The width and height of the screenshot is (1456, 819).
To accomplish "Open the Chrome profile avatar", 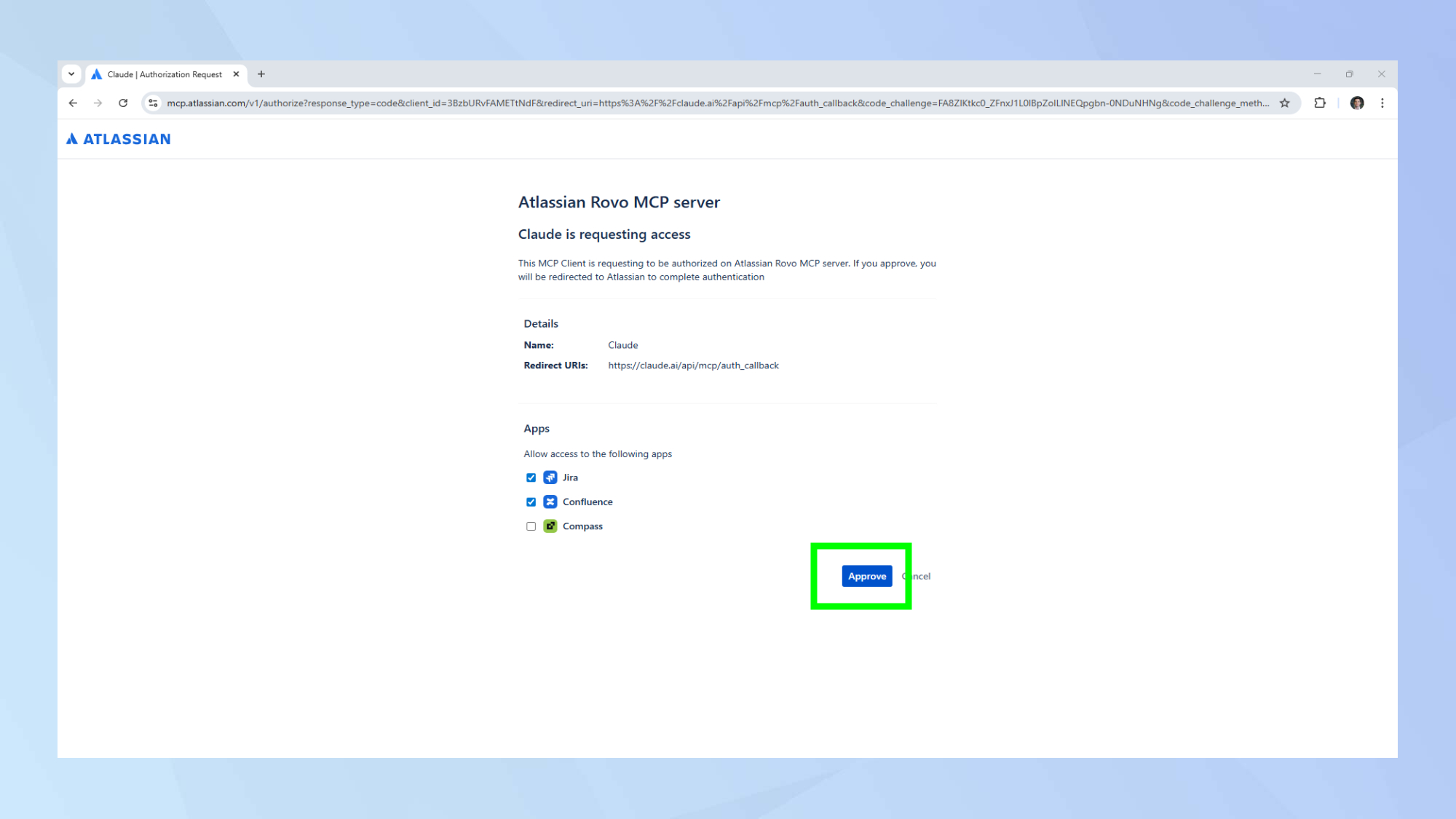I will [1357, 103].
